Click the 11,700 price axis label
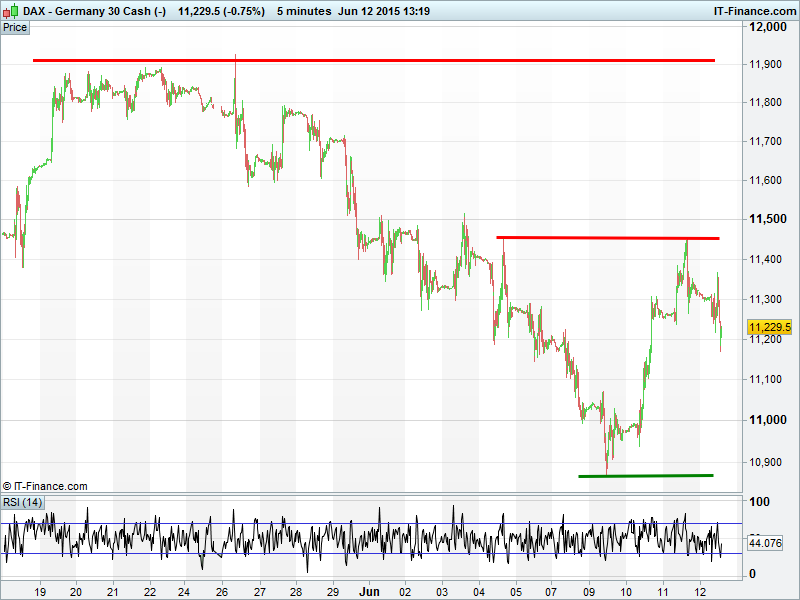Viewport: 800px width, 600px height. pos(765,141)
